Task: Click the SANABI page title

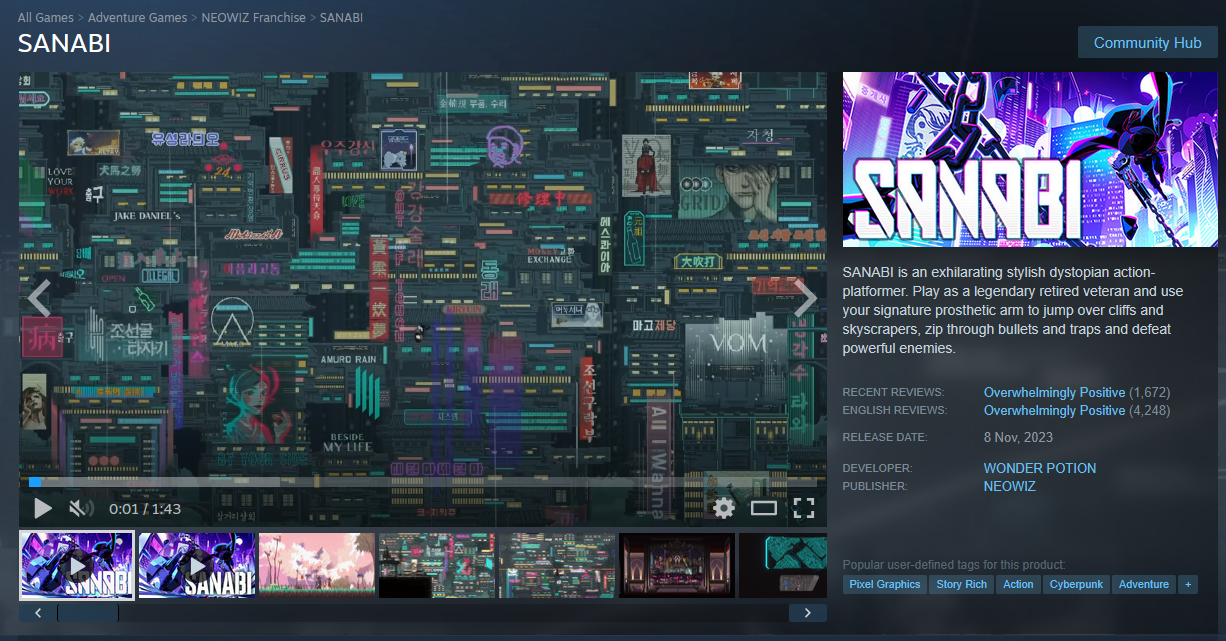Action: point(64,44)
